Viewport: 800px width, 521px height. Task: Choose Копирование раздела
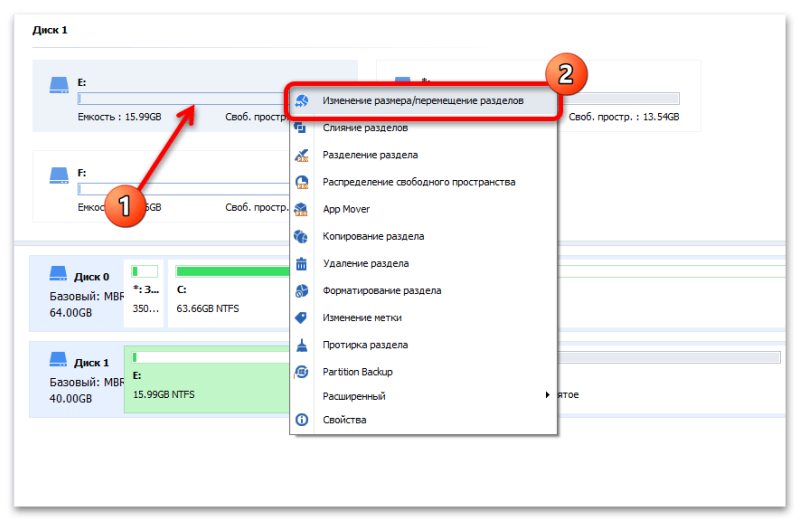click(423, 236)
